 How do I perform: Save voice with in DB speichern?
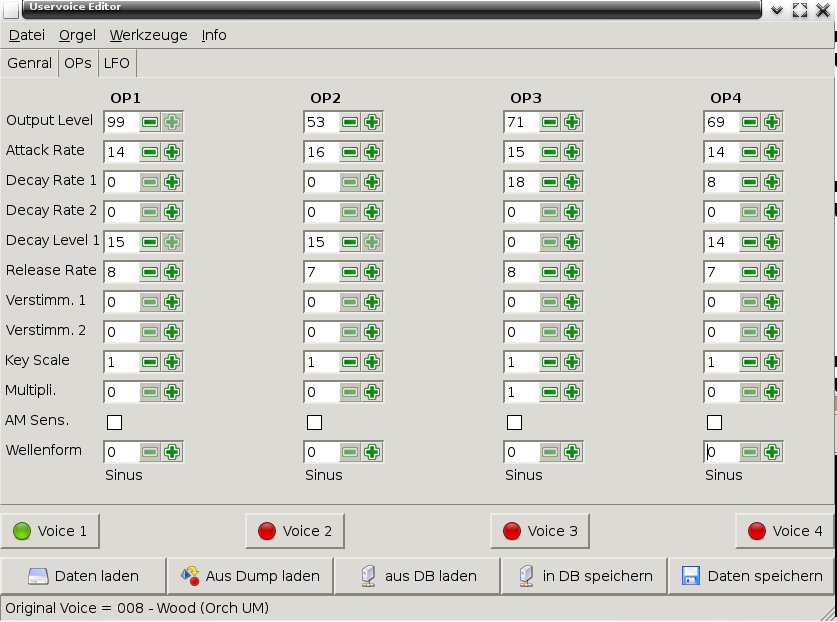click(x=585, y=576)
